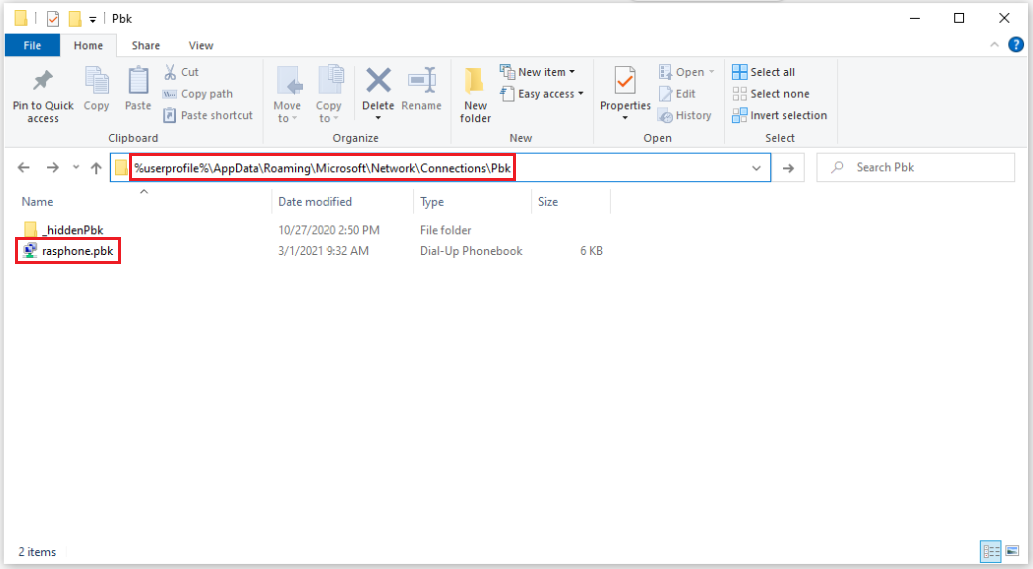Viewport: 1033px width, 569px height.
Task: Click the Cut scissors icon
Action: [170, 72]
